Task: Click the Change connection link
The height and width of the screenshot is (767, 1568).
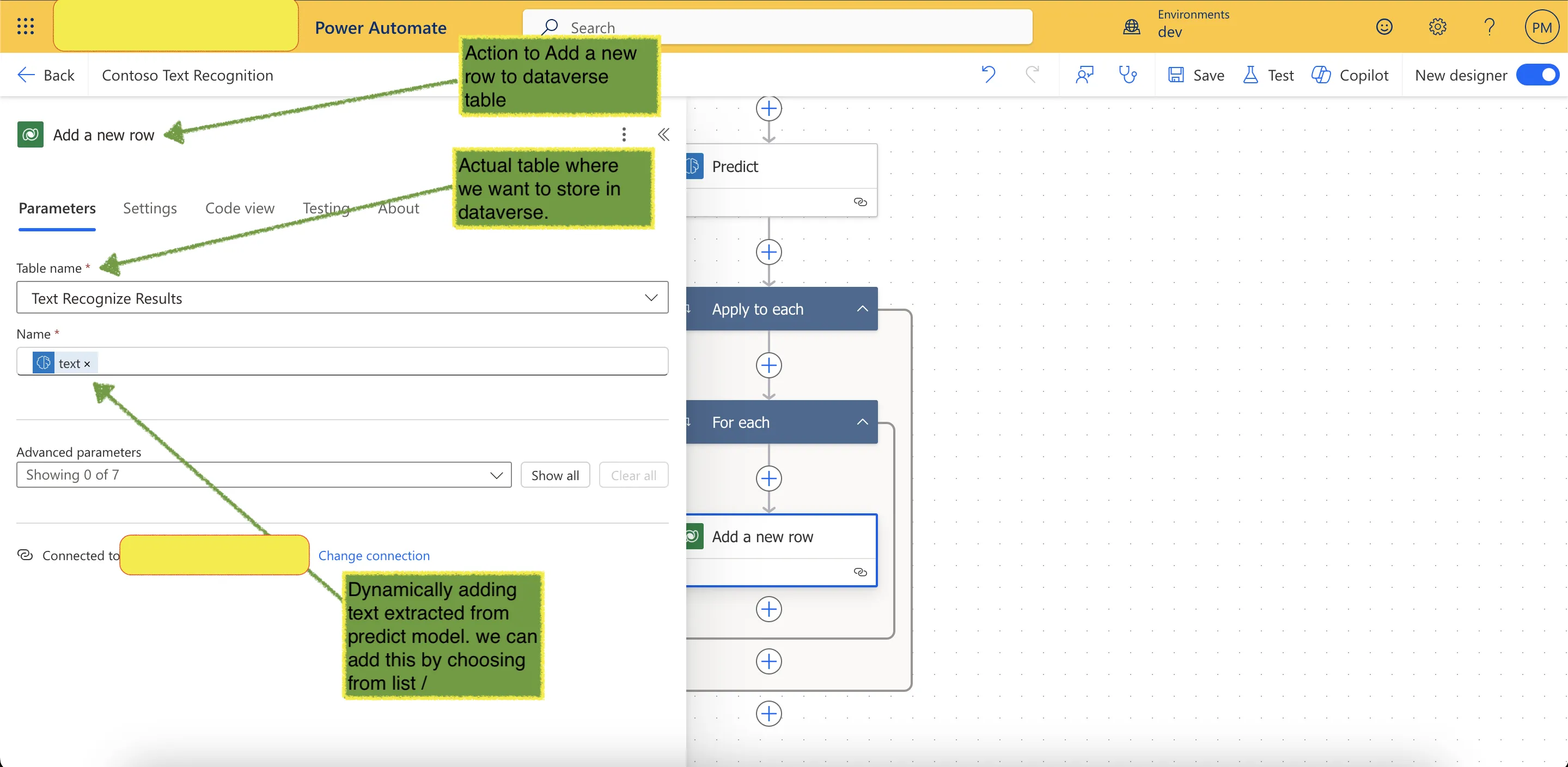Action: (374, 555)
